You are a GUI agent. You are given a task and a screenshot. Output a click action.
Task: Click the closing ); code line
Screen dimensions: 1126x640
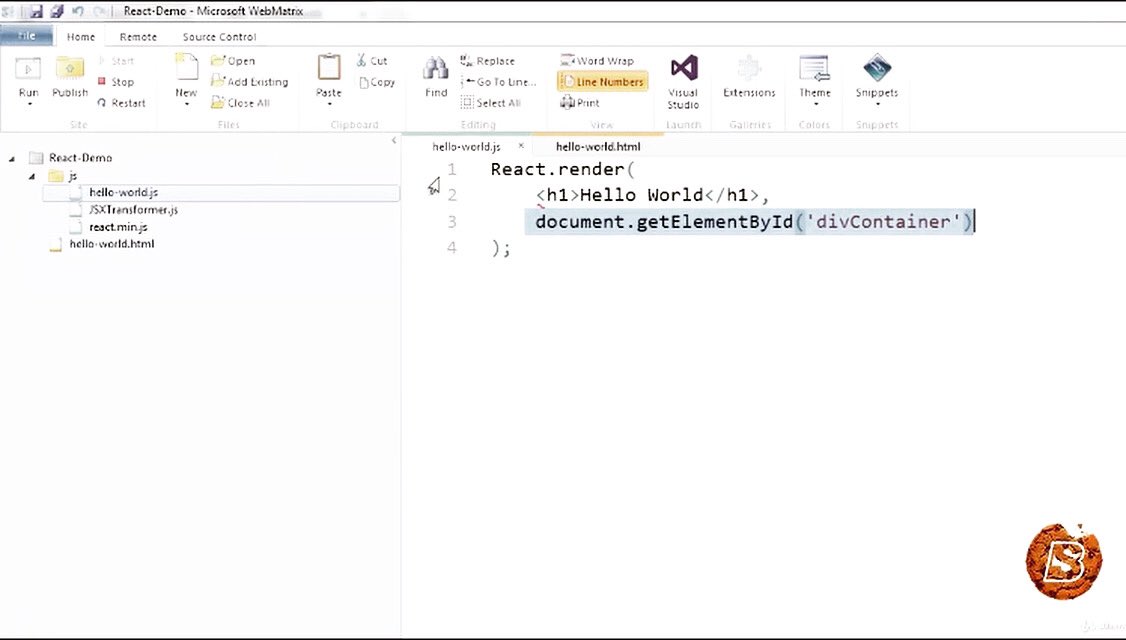pyautogui.click(x=501, y=249)
